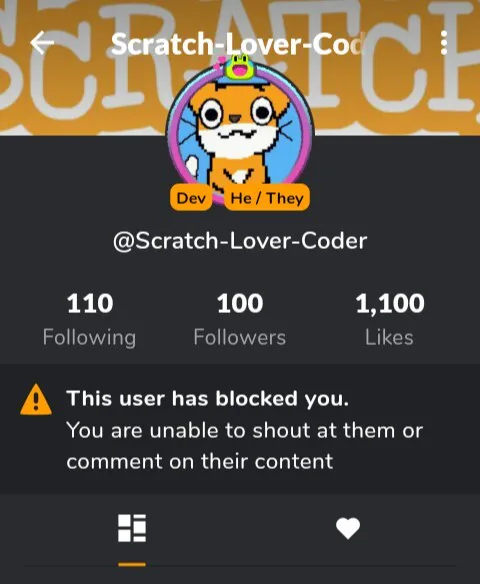Screen dimensions: 480x584
Task: Switch to the liked heart tab
Action: pyautogui.click(x=348, y=528)
